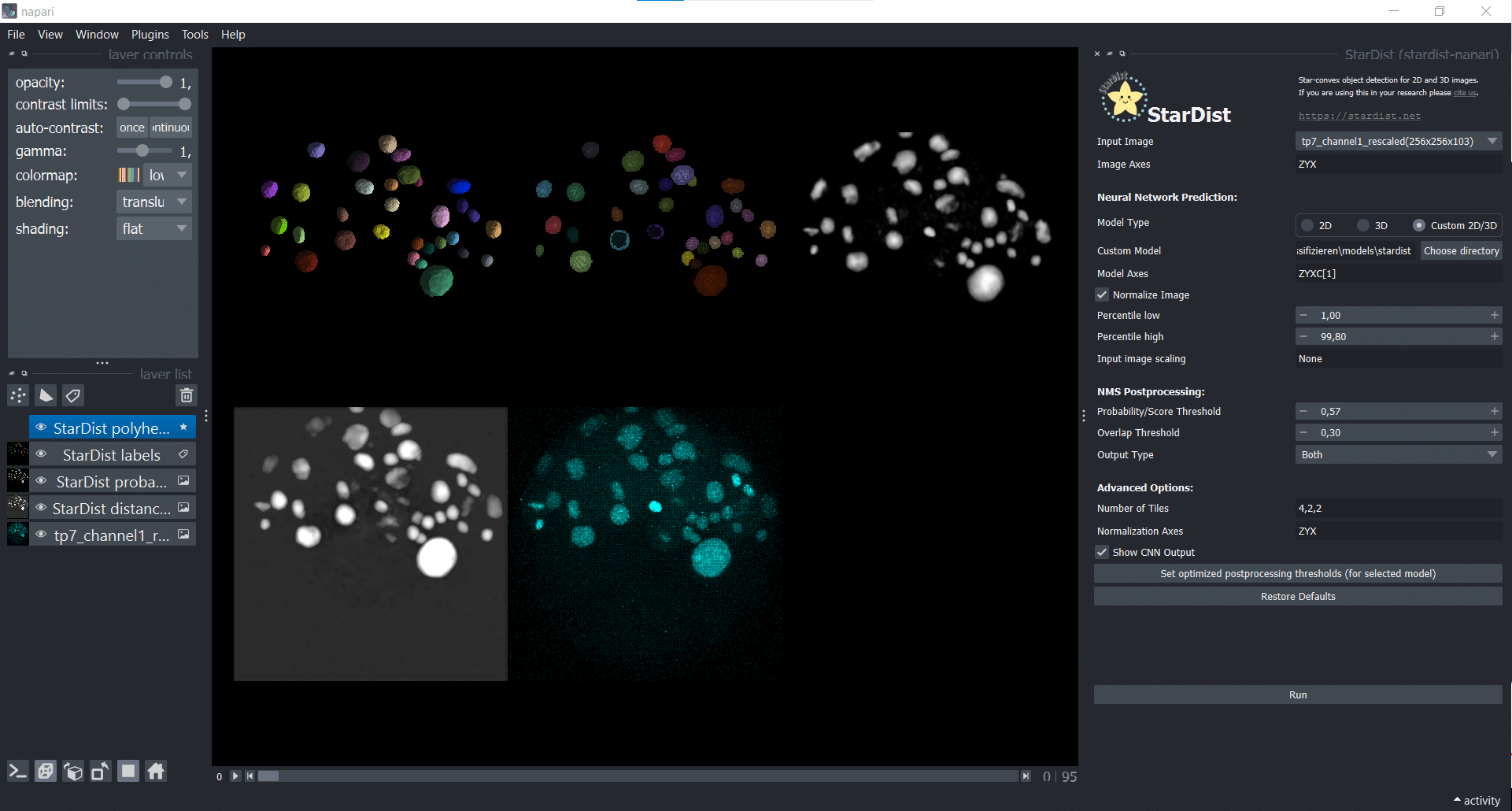Open the Tools menu
The image size is (1512, 811).
[194, 35]
